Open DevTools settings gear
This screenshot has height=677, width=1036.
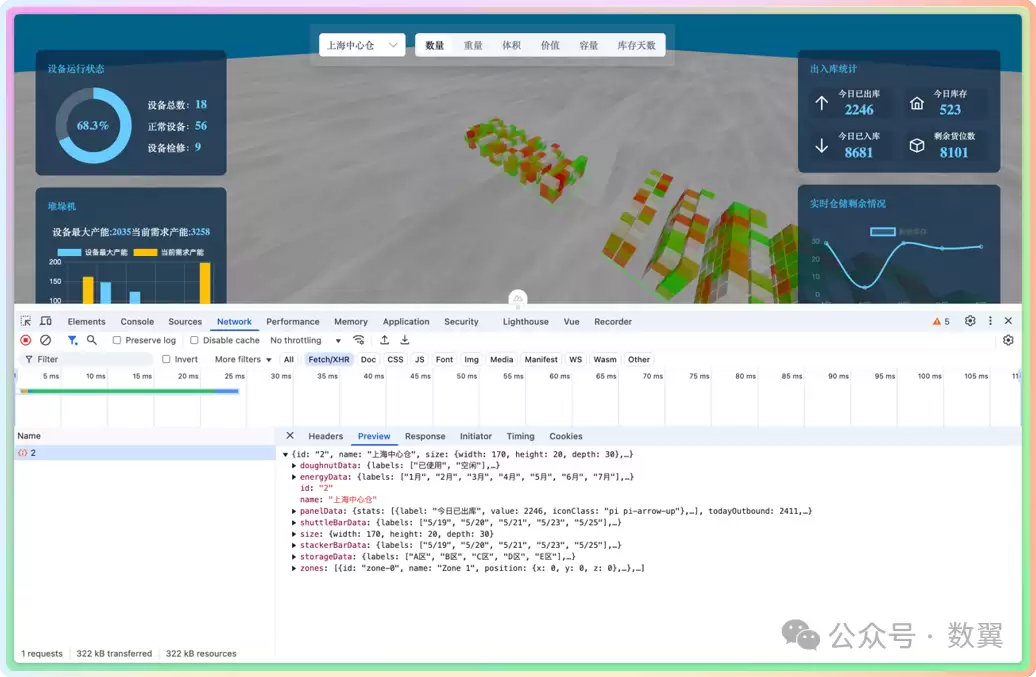coord(970,321)
